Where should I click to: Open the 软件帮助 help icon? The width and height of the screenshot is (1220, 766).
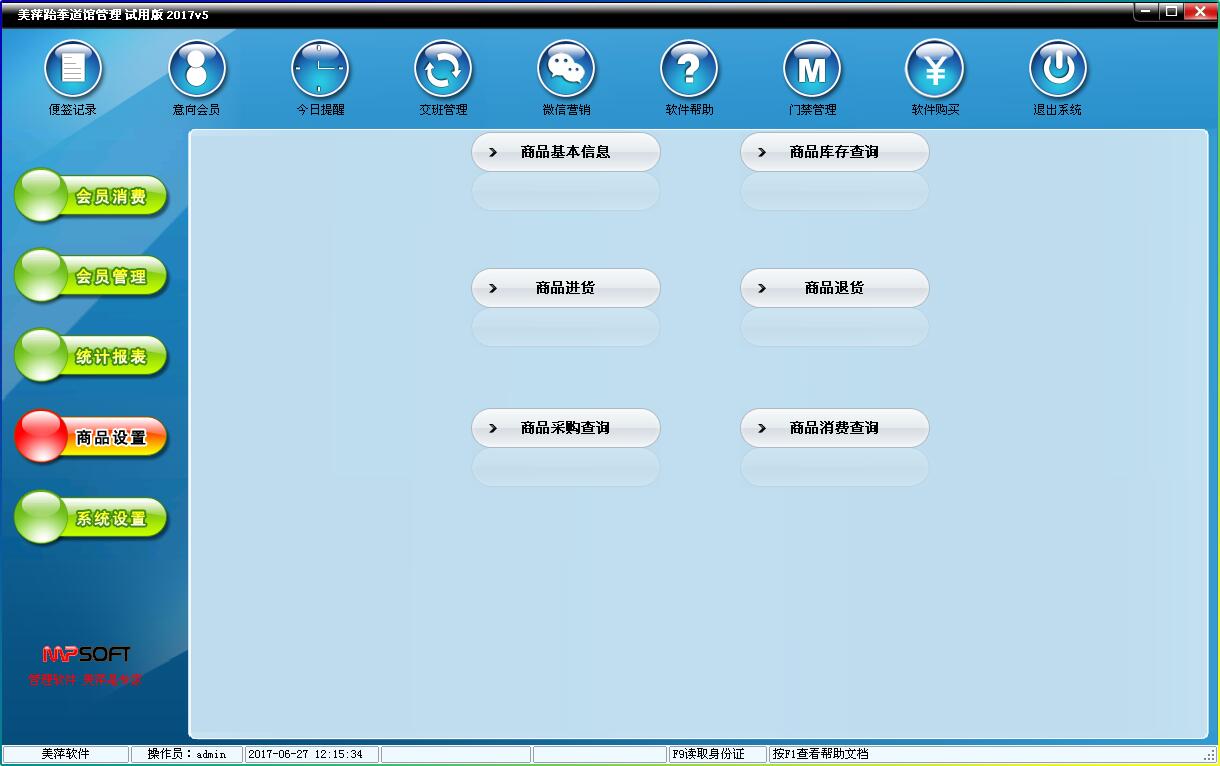(x=689, y=68)
